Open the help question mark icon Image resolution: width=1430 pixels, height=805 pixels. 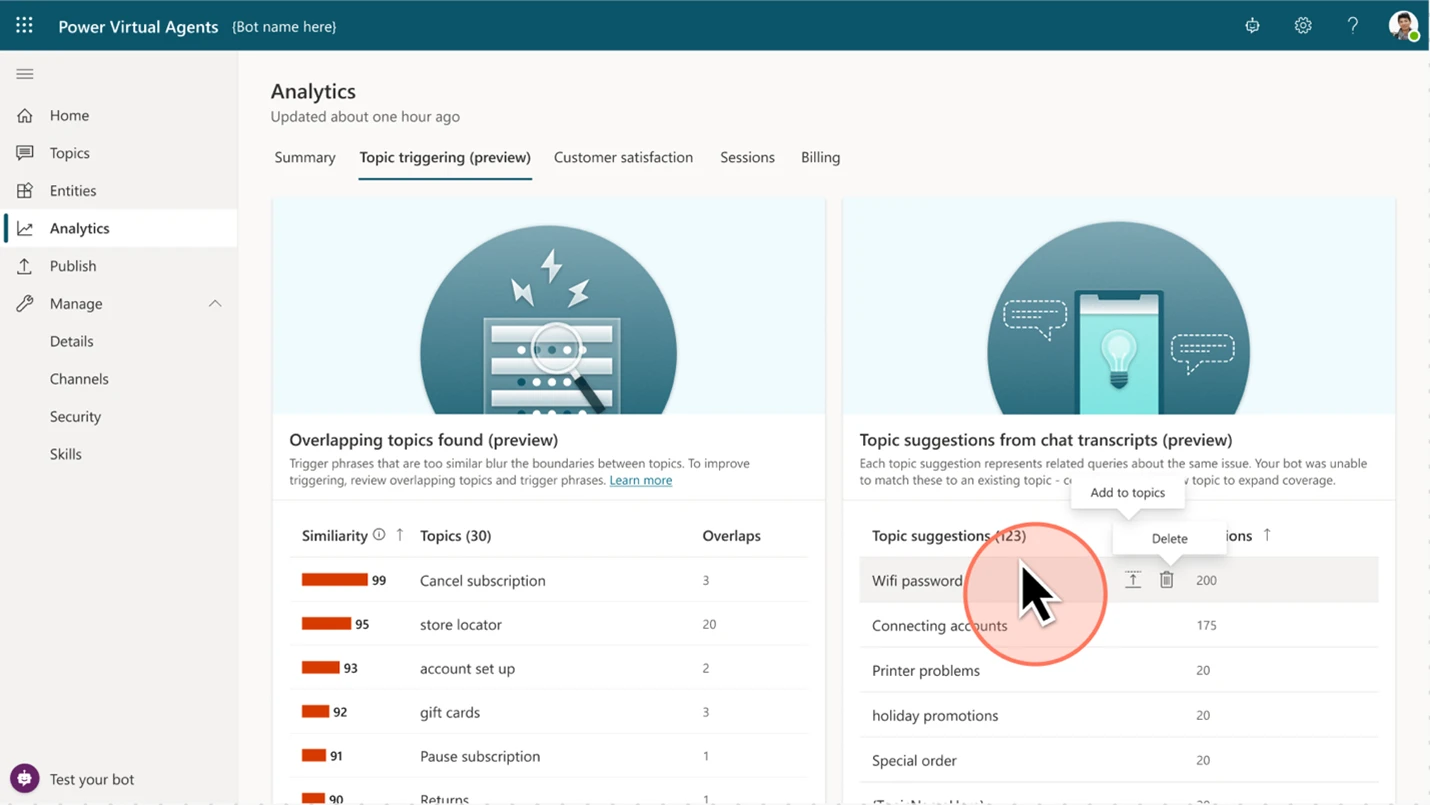(x=1352, y=26)
